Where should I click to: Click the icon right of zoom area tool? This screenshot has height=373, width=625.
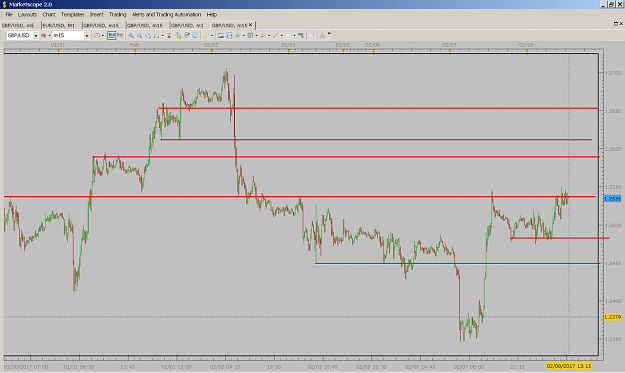tap(156, 35)
